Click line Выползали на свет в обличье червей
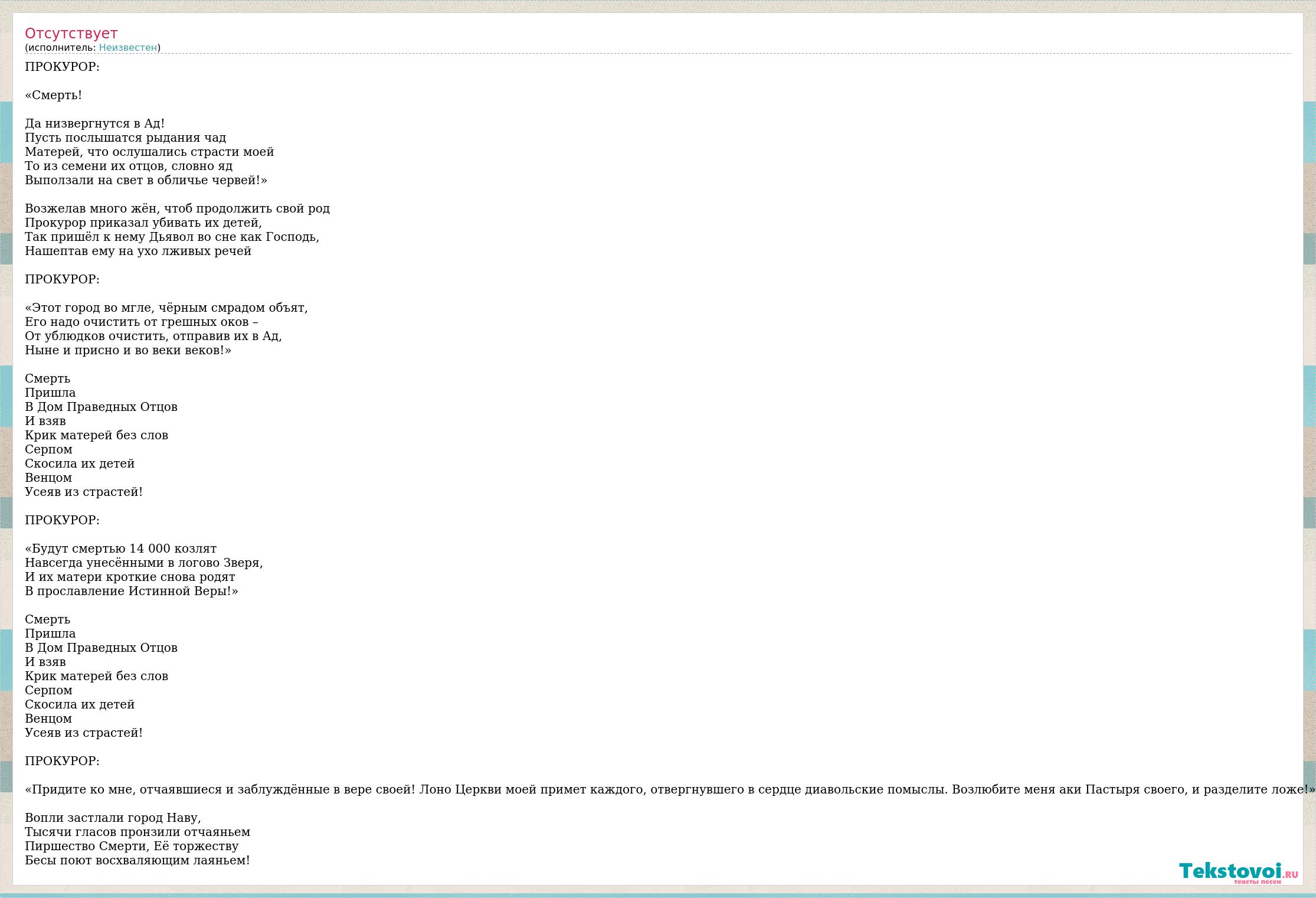Screen dimensions: 1316x898 (146, 180)
